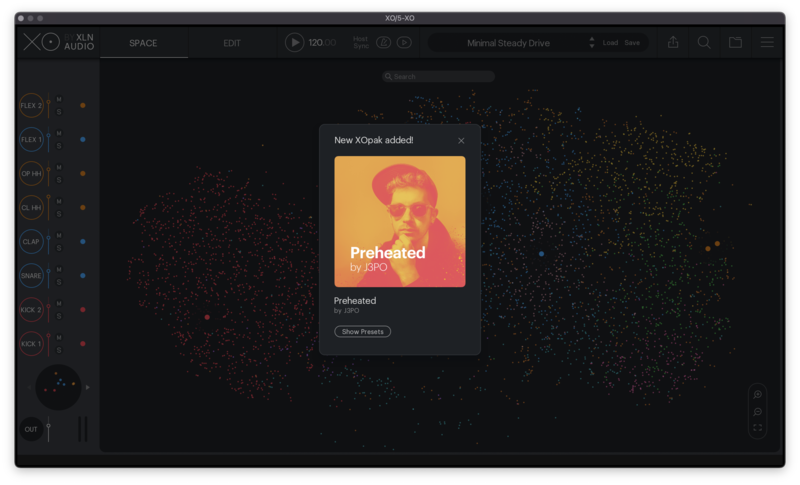This screenshot has width=800, height=485.
Task: Click Show Presets button
Action: [363, 331]
